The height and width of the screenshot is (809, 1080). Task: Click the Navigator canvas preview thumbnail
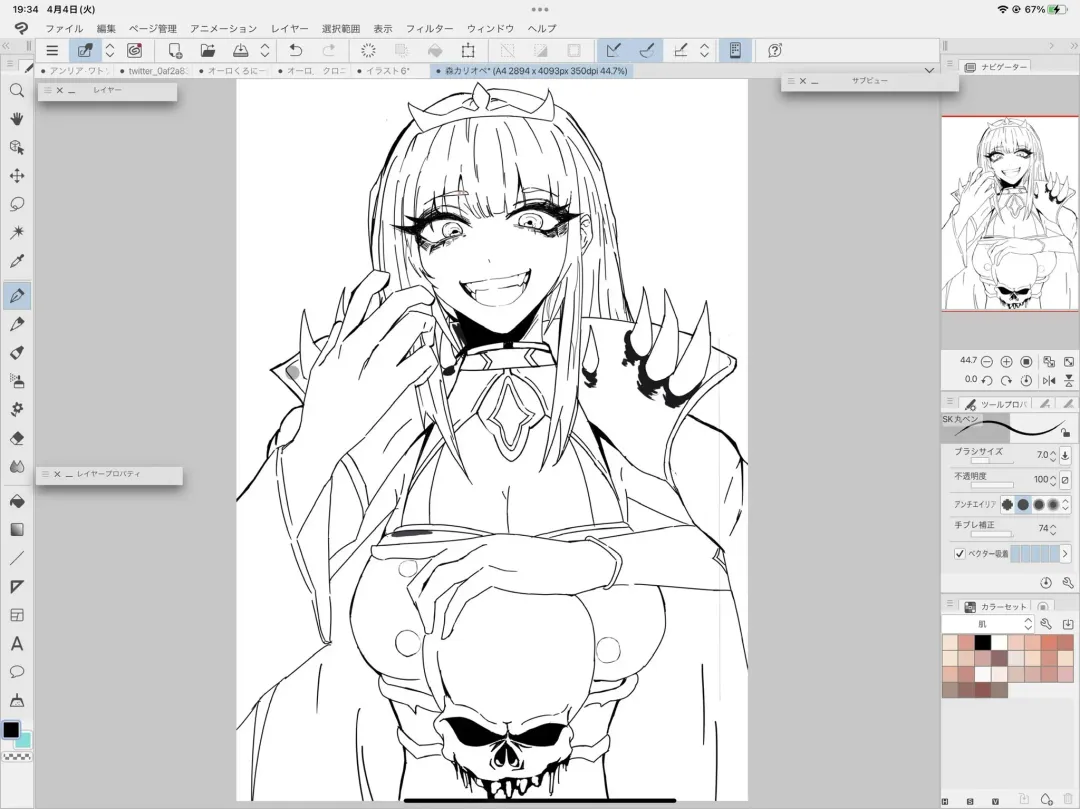coord(1009,213)
